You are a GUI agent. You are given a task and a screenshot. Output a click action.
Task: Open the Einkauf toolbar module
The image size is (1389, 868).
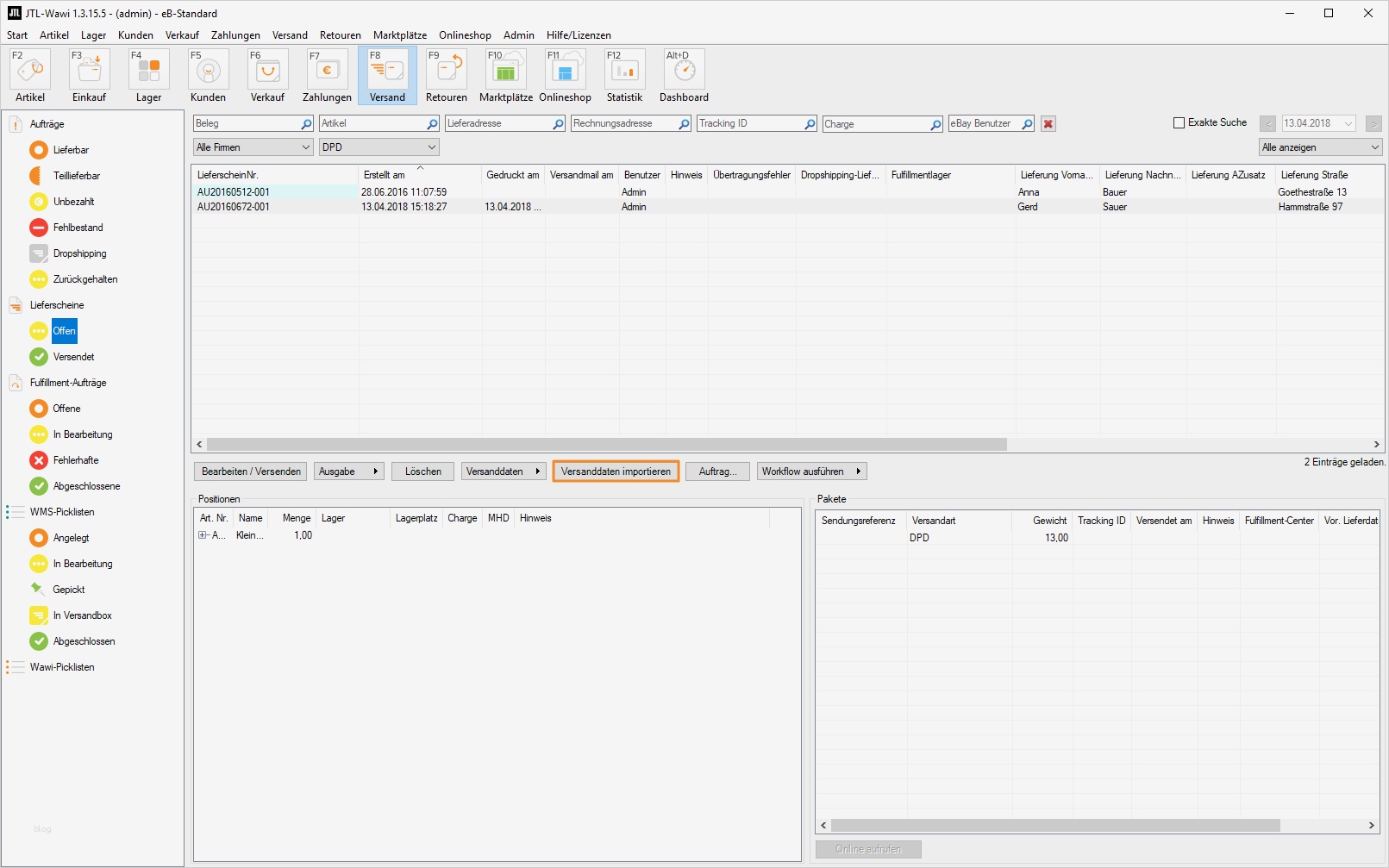click(x=90, y=76)
